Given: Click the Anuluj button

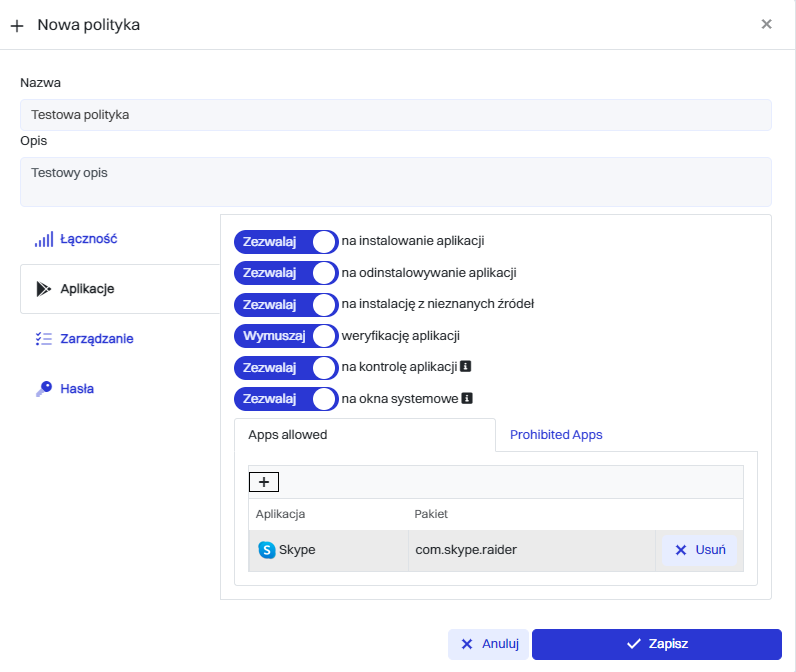Looking at the screenshot, I should tap(488, 644).
